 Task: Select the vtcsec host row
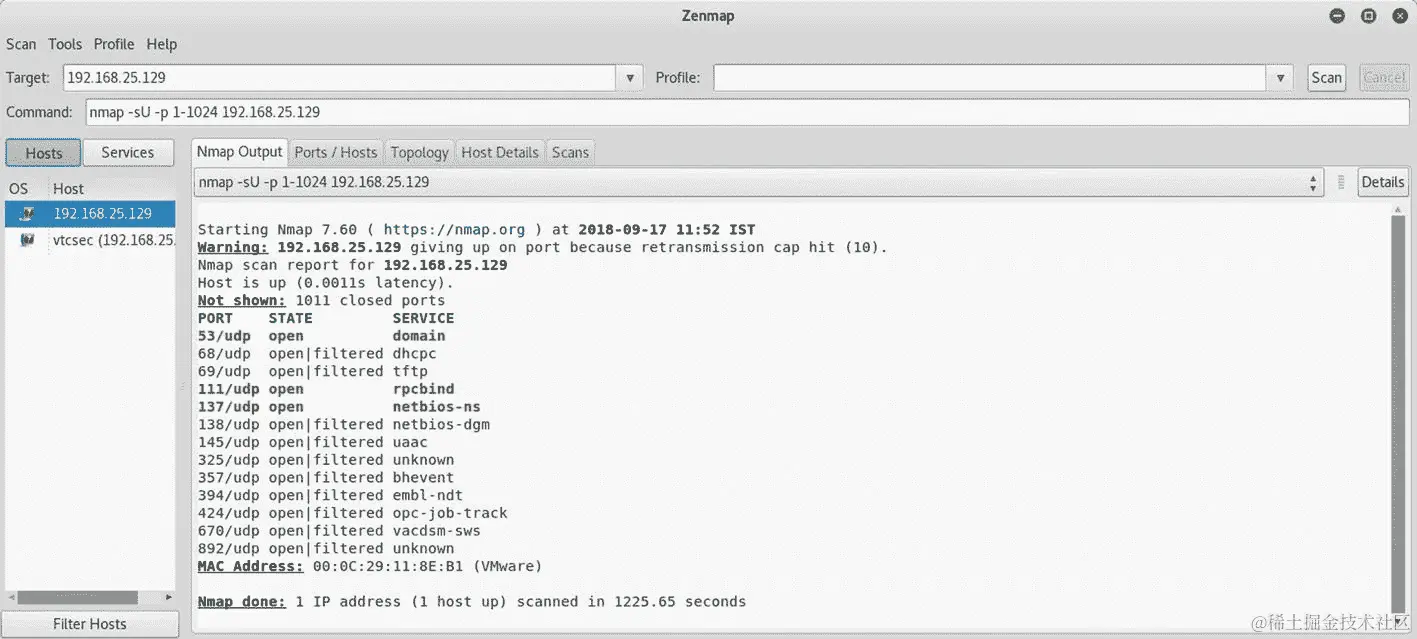pos(89,240)
